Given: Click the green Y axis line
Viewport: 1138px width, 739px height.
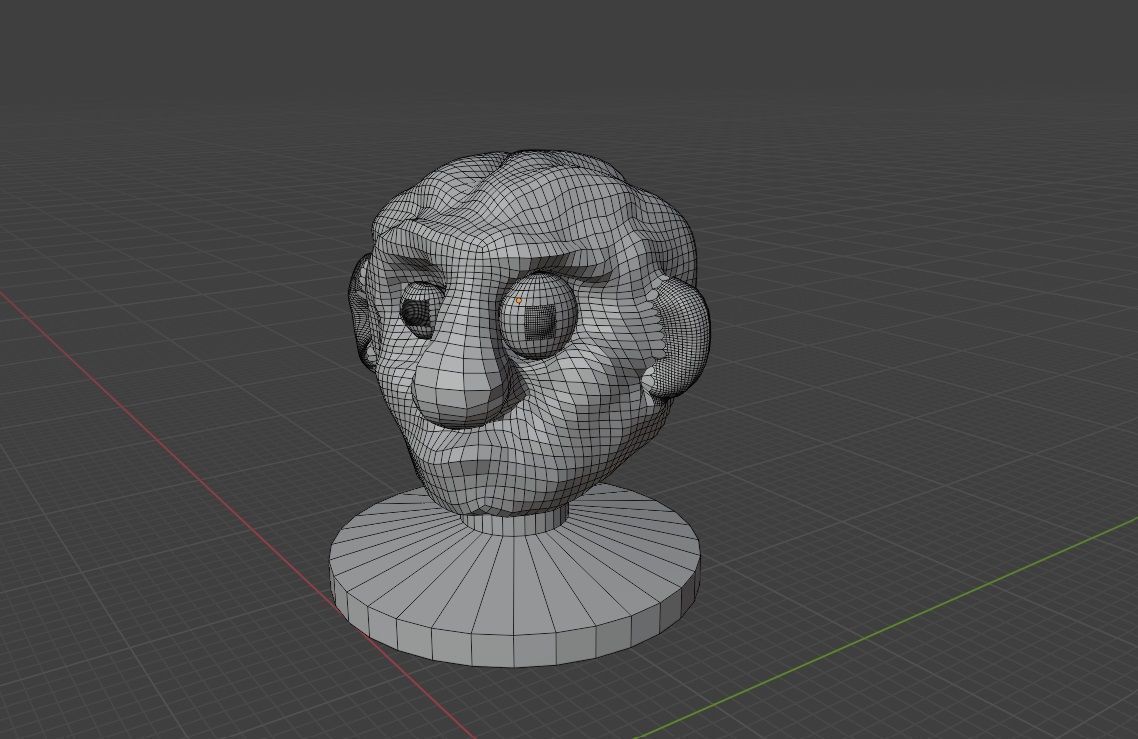Looking at the screenshot, I should tap(885, 628).
